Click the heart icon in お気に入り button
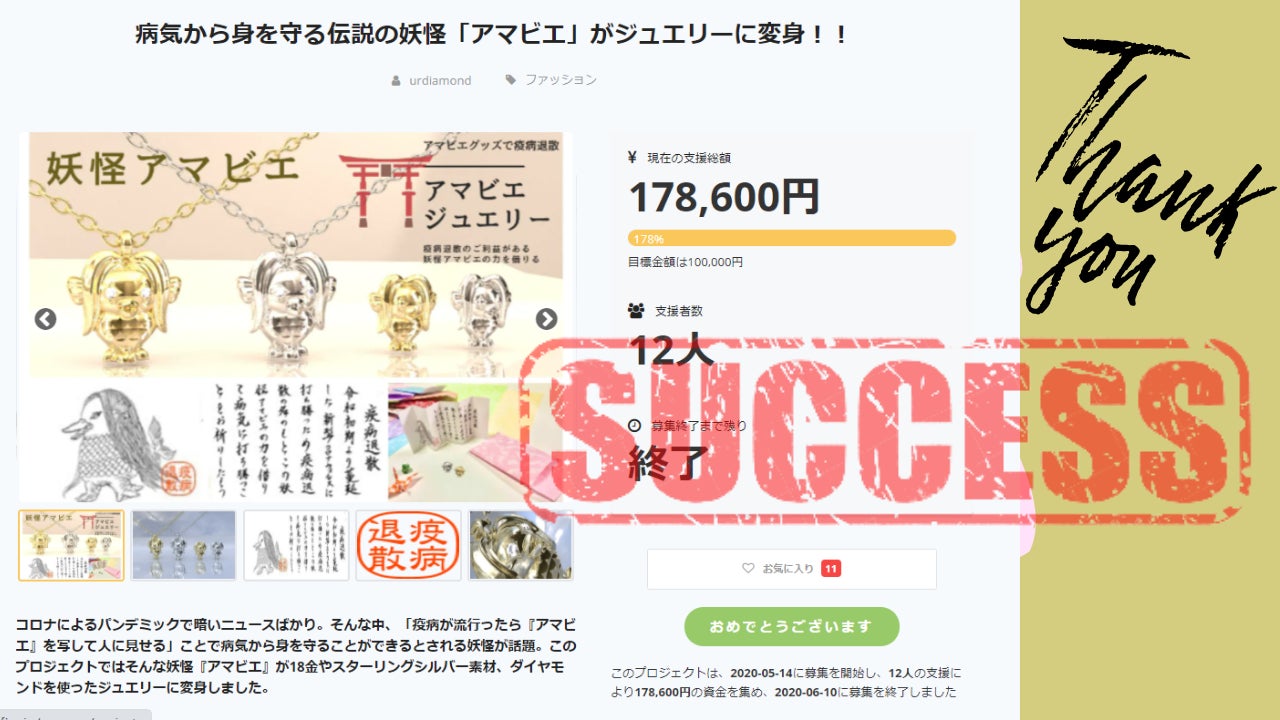1280x720 pixels. [x=748, y=569]
